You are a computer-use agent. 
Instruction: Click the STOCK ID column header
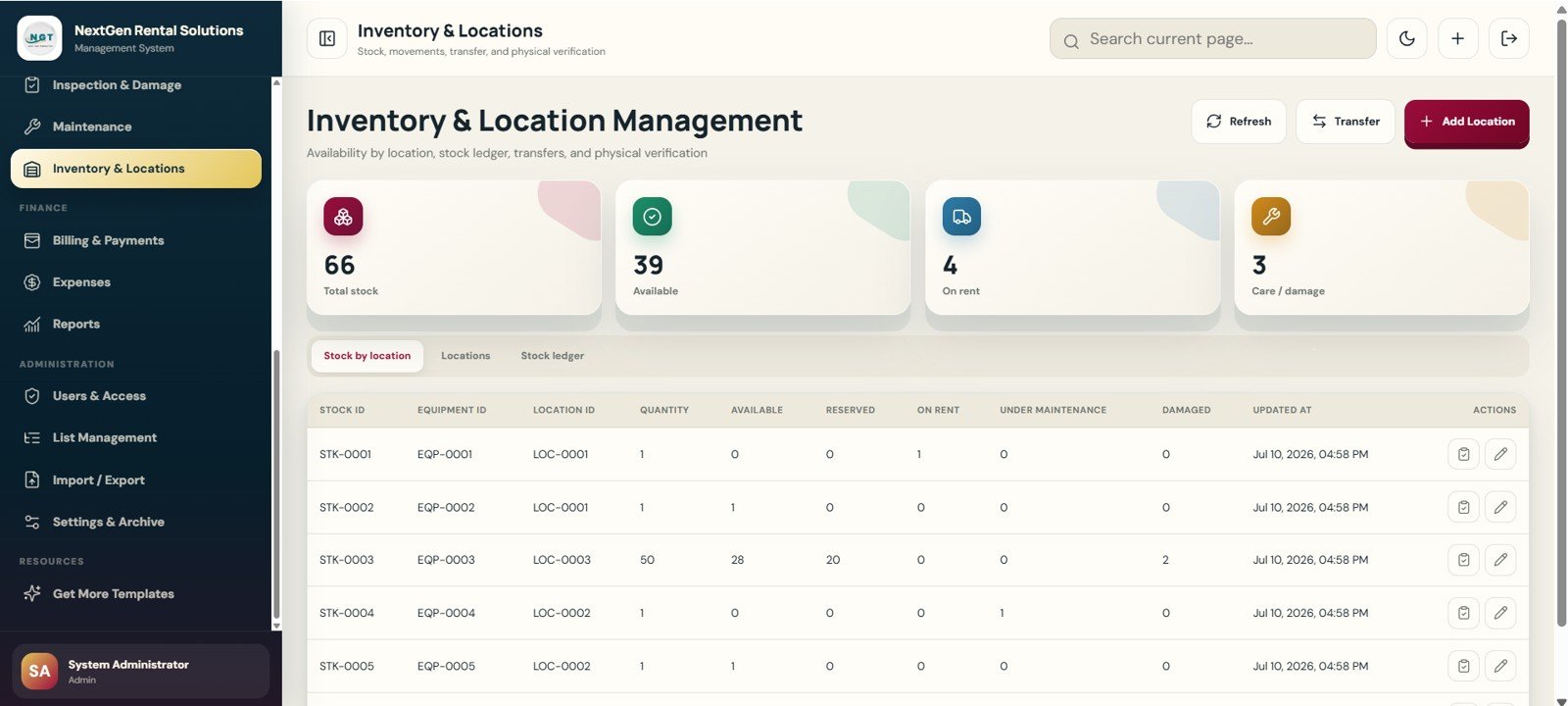342,410
